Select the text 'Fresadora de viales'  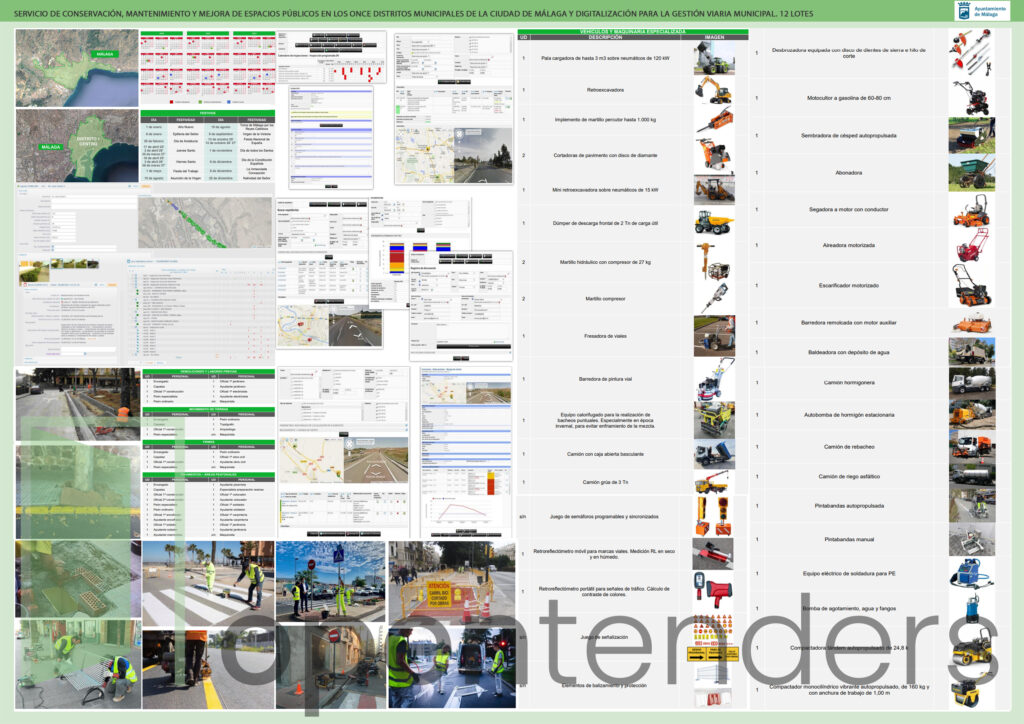tap(605, 336)
